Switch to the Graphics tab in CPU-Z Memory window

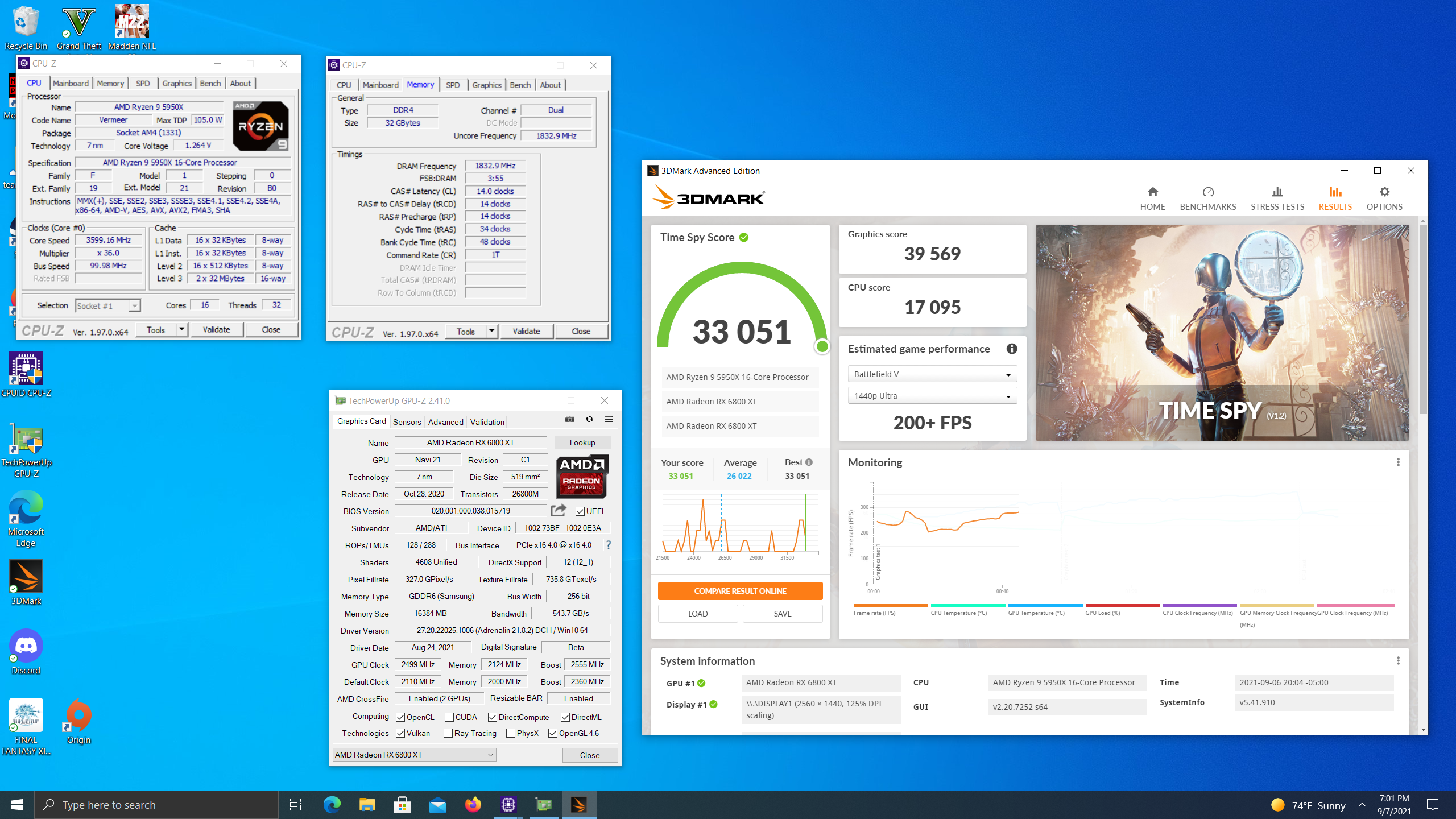pos(487,85)
